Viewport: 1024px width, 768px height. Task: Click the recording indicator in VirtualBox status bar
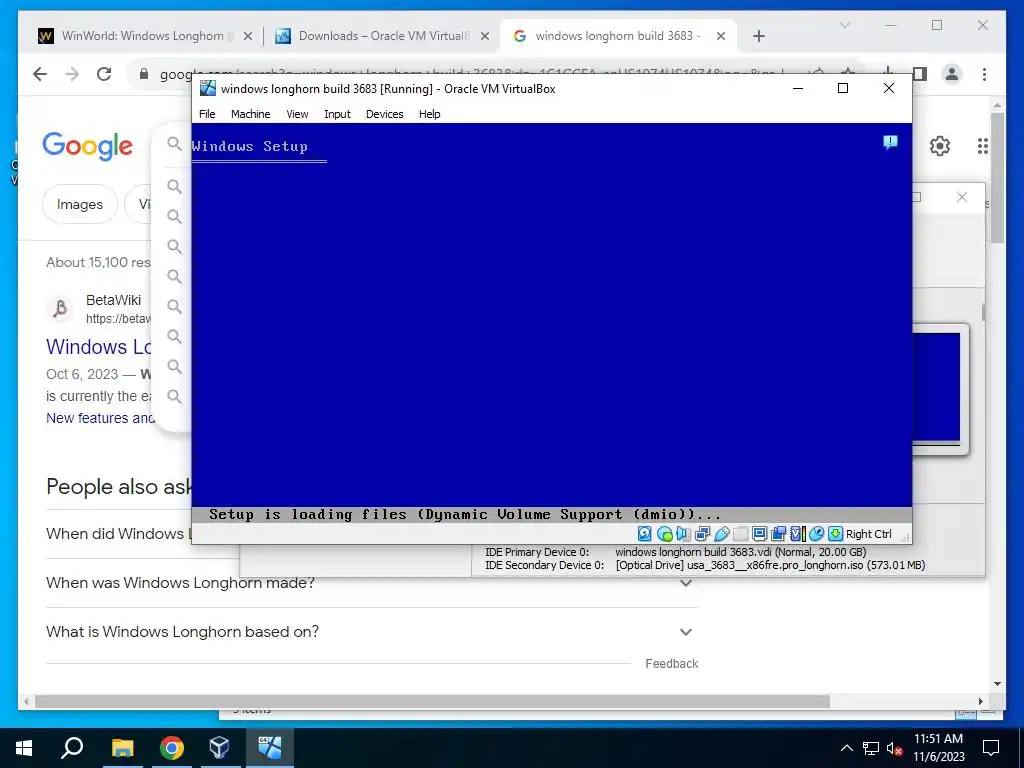(x=778, y=534)
